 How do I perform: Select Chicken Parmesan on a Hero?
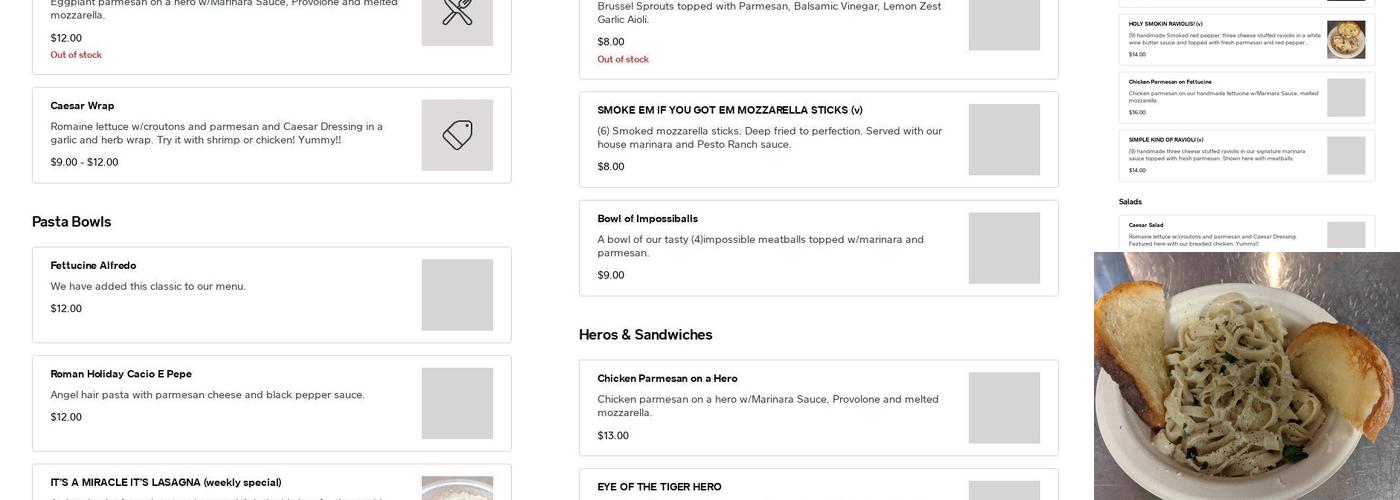[667, 379]
